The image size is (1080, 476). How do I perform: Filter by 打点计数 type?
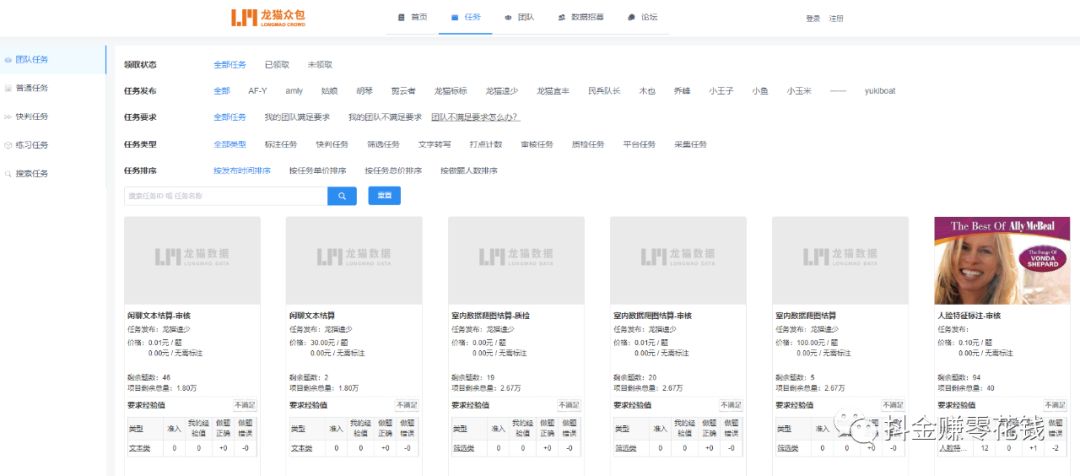pos(486,145)
